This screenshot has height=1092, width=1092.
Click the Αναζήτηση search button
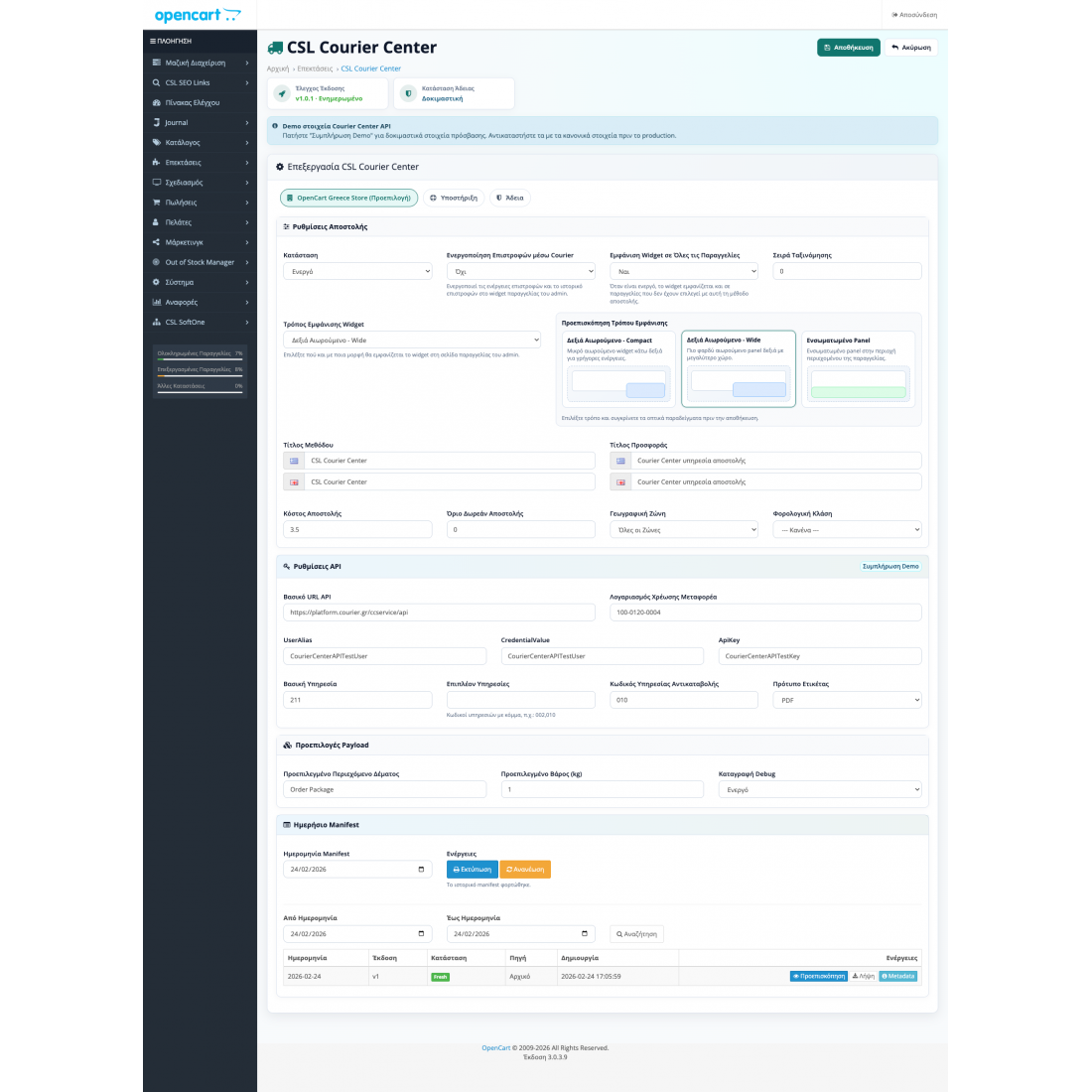coord(636,934)
